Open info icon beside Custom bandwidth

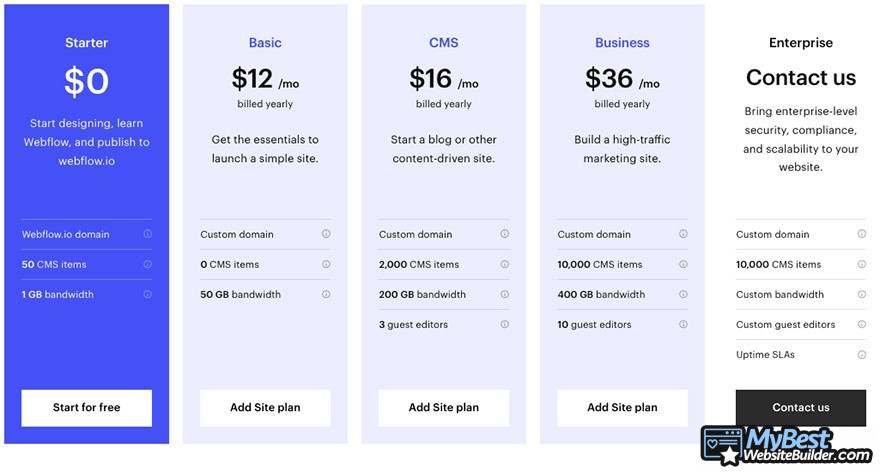click(x=861, y=295)
